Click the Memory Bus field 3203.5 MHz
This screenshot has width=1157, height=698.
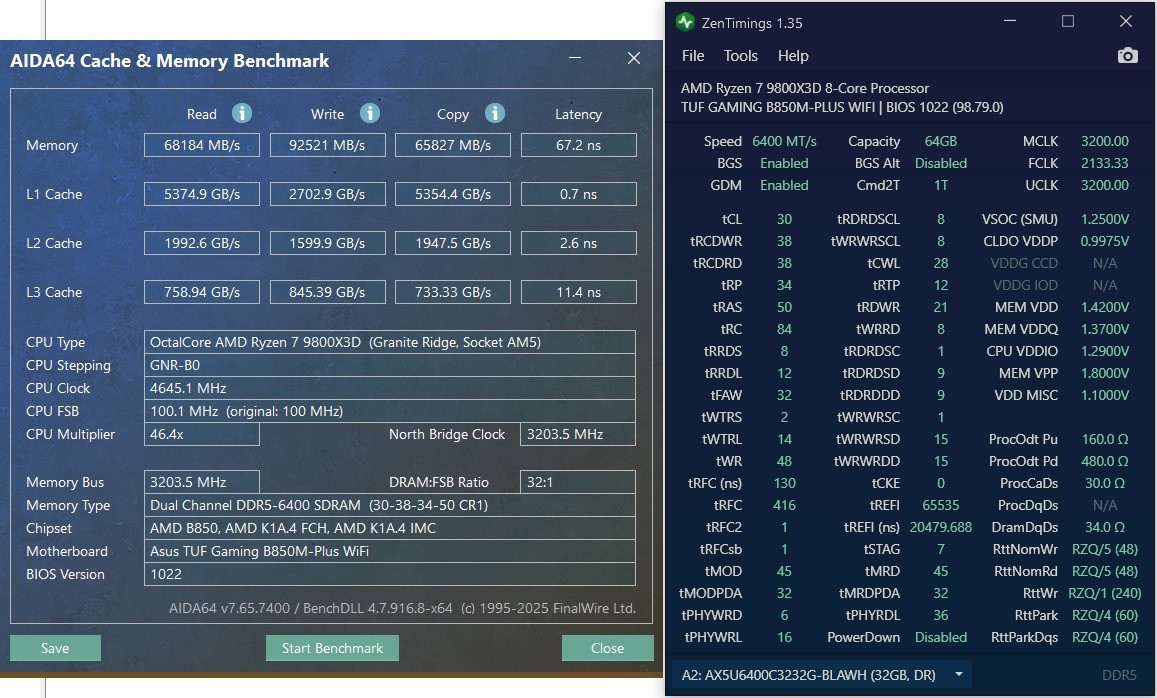coord(201,482)
